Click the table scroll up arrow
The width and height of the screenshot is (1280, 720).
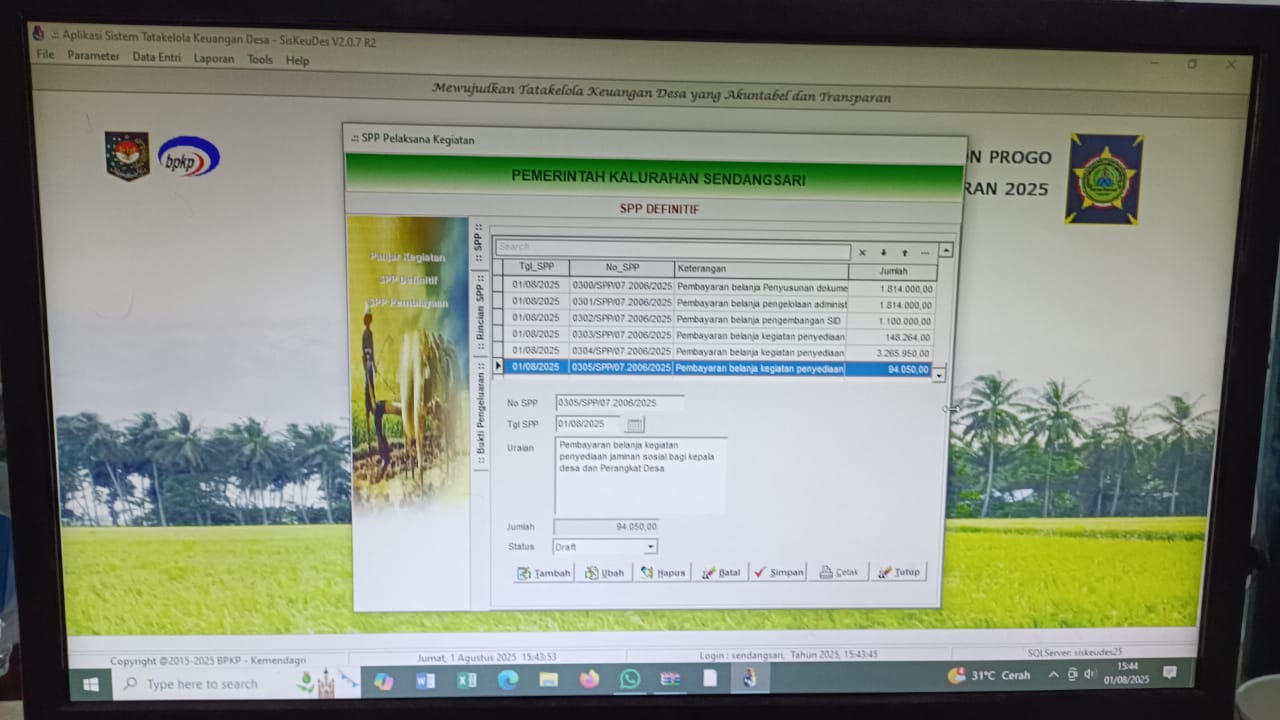pyautogui.click(x=946, y=250)
